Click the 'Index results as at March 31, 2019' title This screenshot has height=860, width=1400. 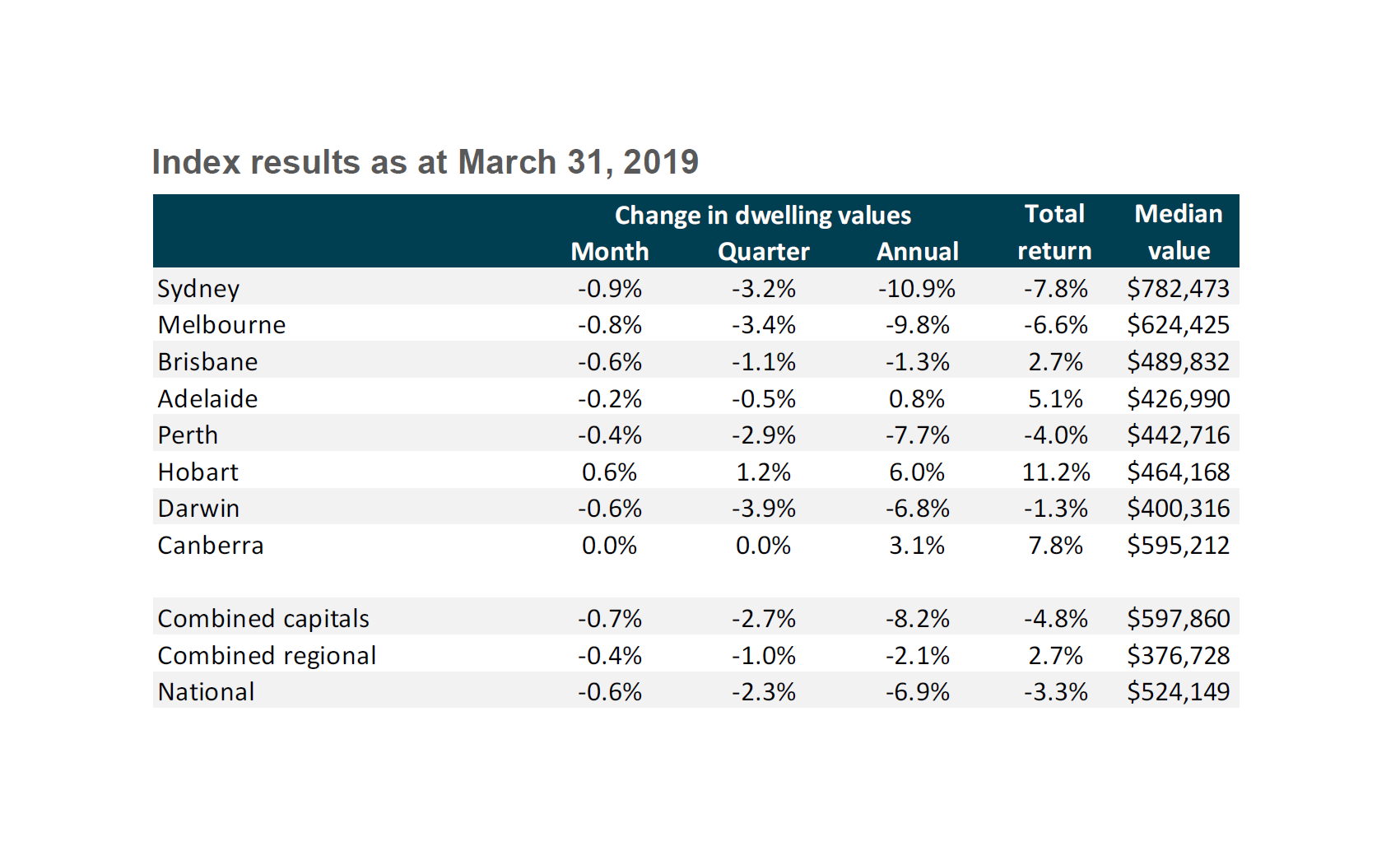click(425, 162)
